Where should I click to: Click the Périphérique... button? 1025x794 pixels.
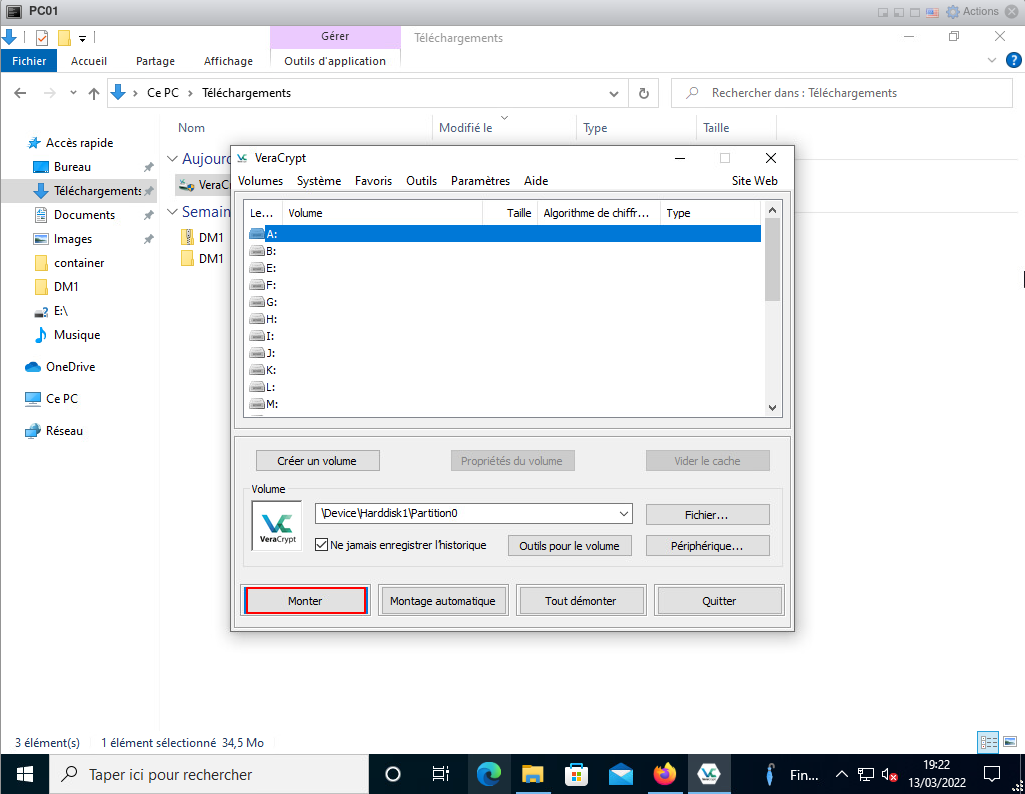click(707, 546)
